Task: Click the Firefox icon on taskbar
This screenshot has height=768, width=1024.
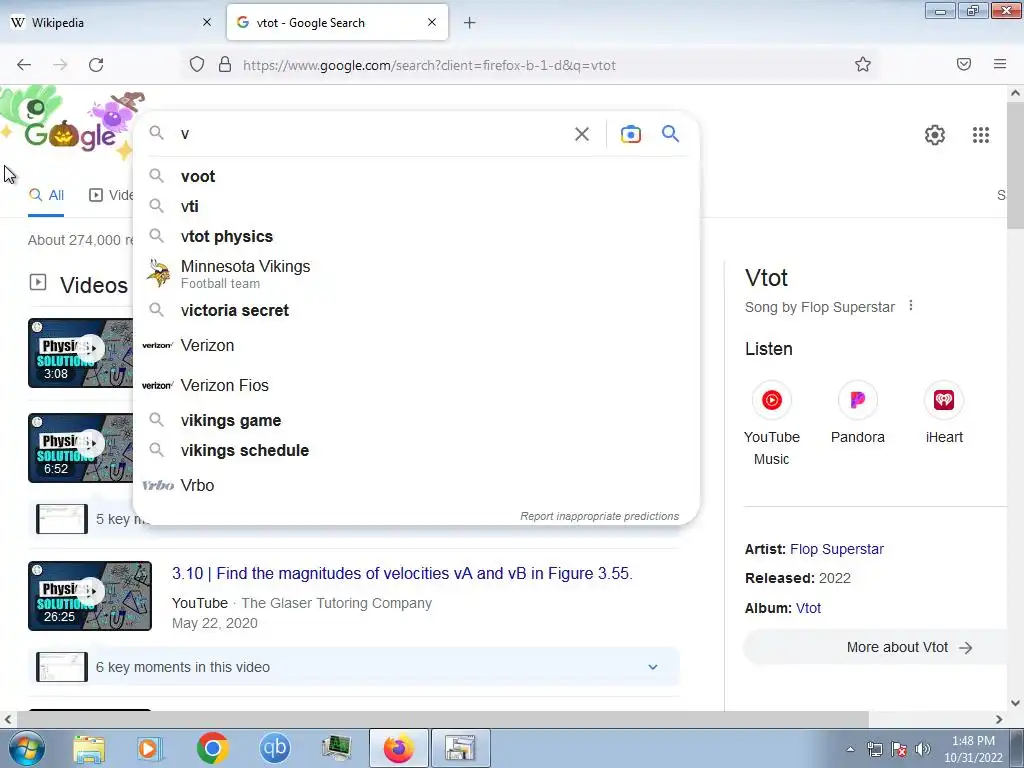Action: (398, 748)
